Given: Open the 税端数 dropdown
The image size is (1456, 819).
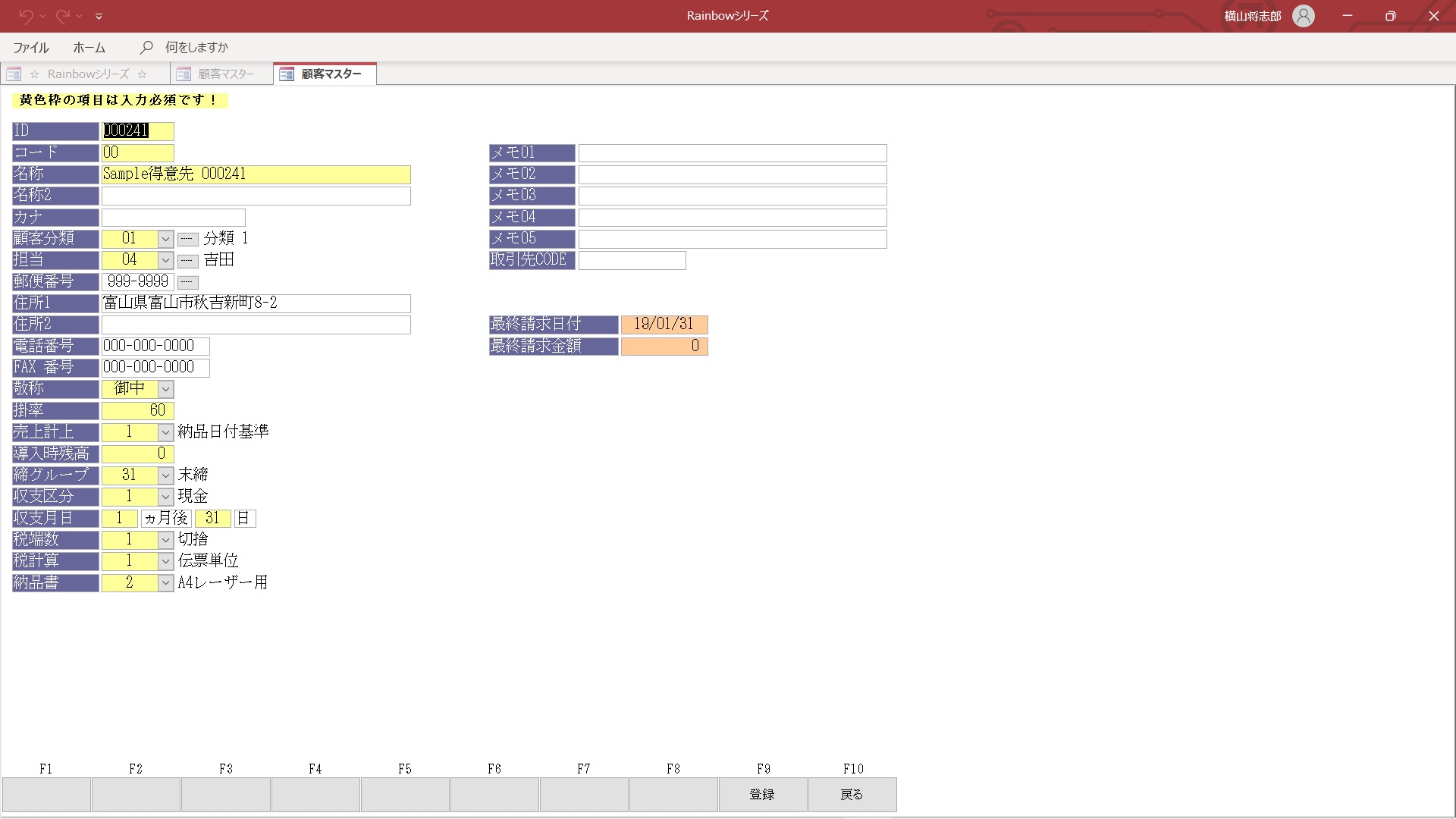Looking at the screenshot, I should point(165,539).
